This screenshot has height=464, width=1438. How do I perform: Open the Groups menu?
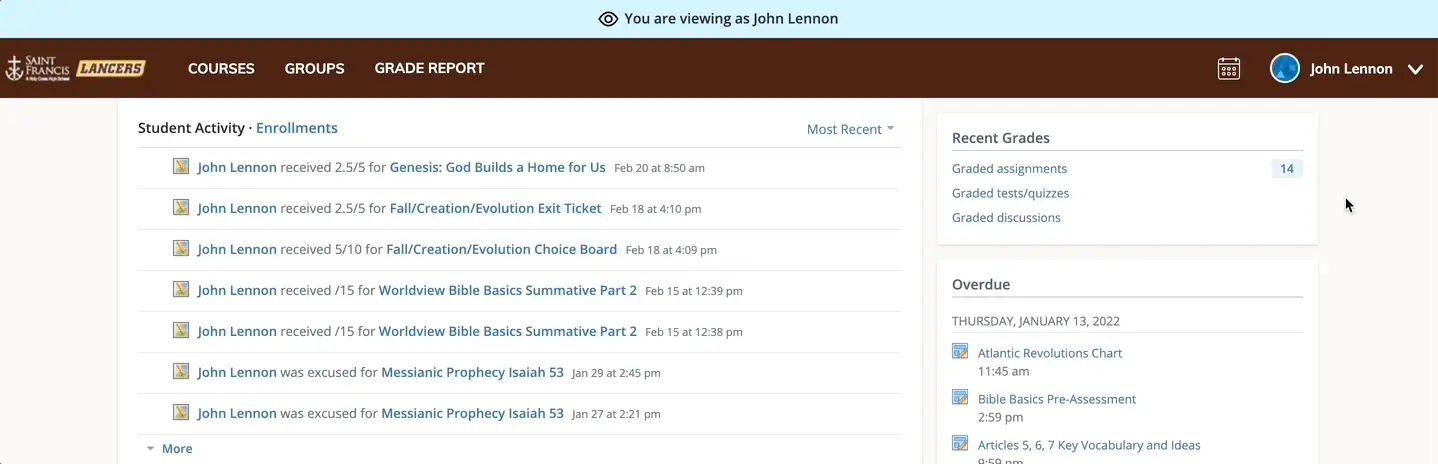click(x=314, y=69)
